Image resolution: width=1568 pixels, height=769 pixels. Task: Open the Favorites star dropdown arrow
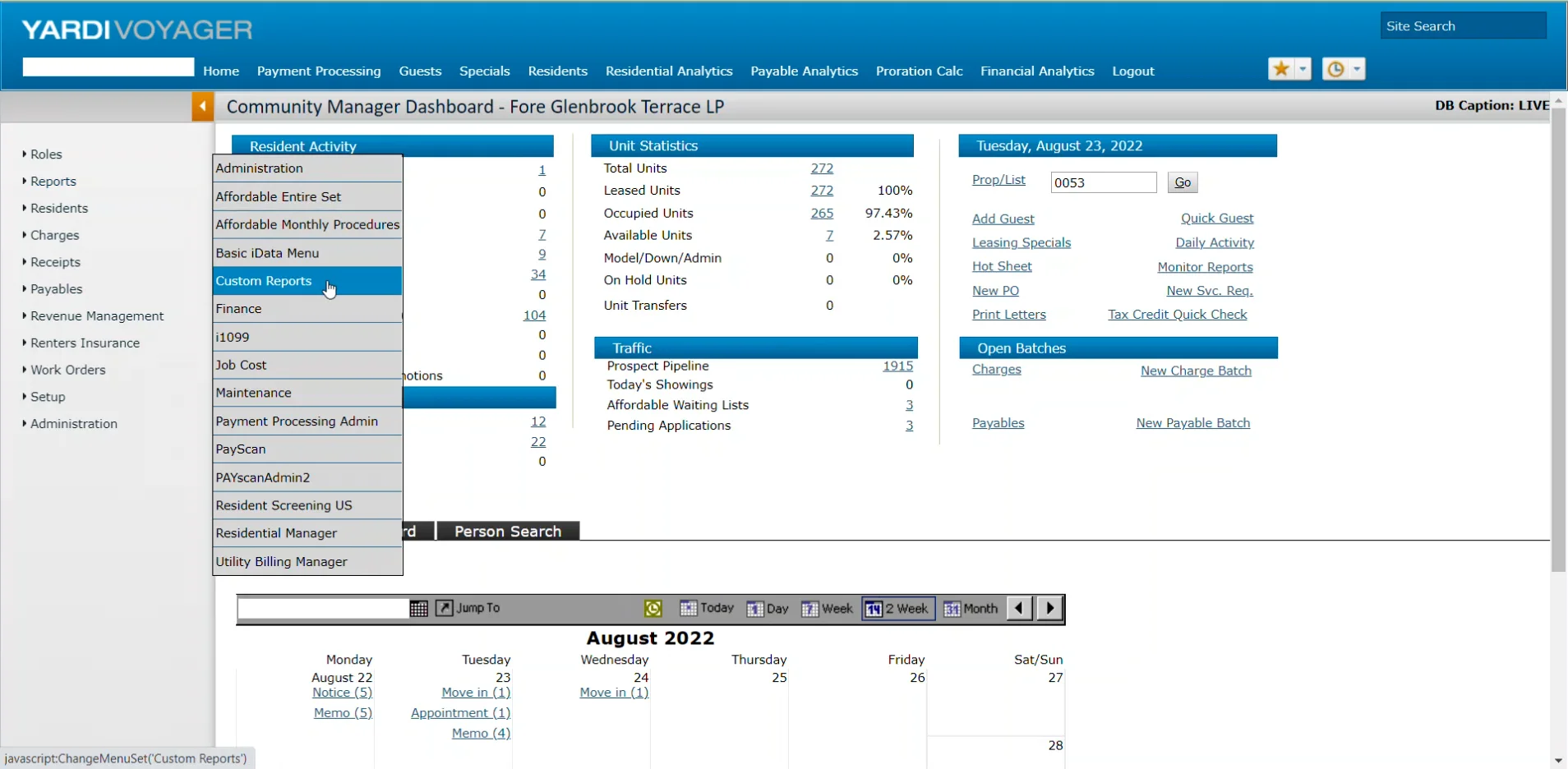(x=1303, y=69)
